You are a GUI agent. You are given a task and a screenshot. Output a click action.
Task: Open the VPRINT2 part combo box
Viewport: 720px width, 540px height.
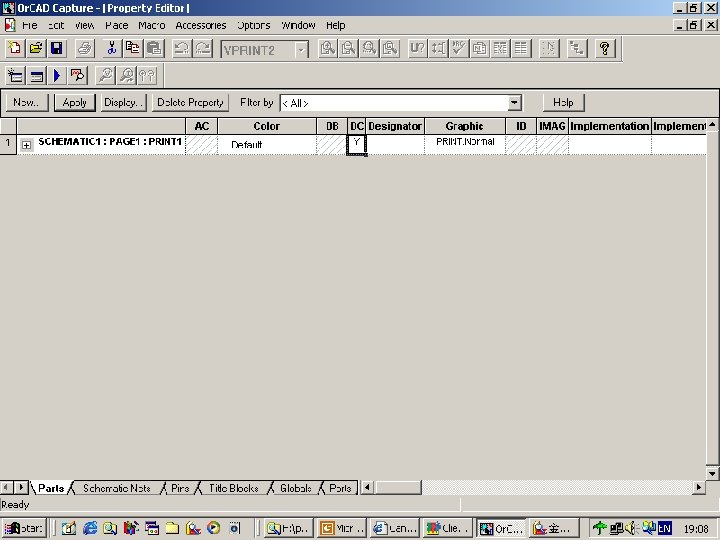click(264, 50)
